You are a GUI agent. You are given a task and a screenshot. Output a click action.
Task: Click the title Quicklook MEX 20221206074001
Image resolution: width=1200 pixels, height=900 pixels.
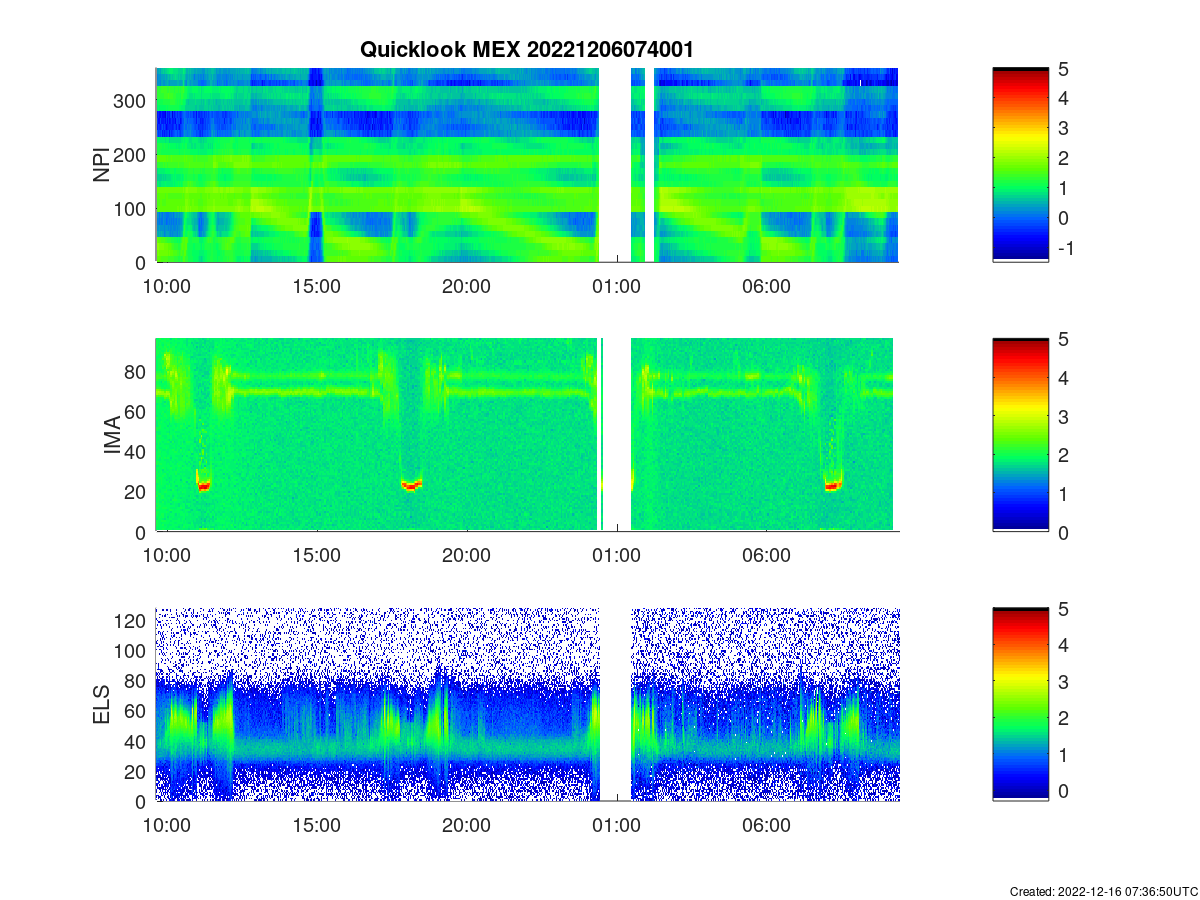(527, 49)
